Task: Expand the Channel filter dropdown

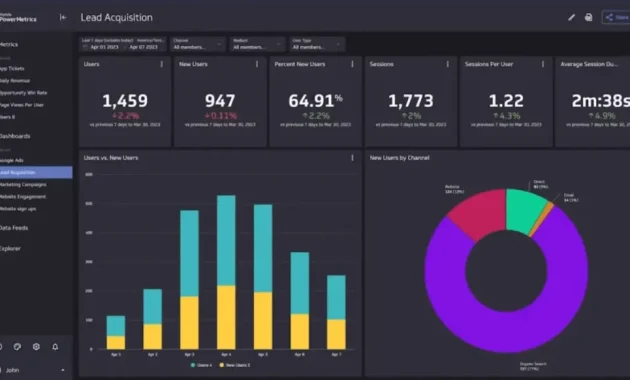Action: (197, 44)
